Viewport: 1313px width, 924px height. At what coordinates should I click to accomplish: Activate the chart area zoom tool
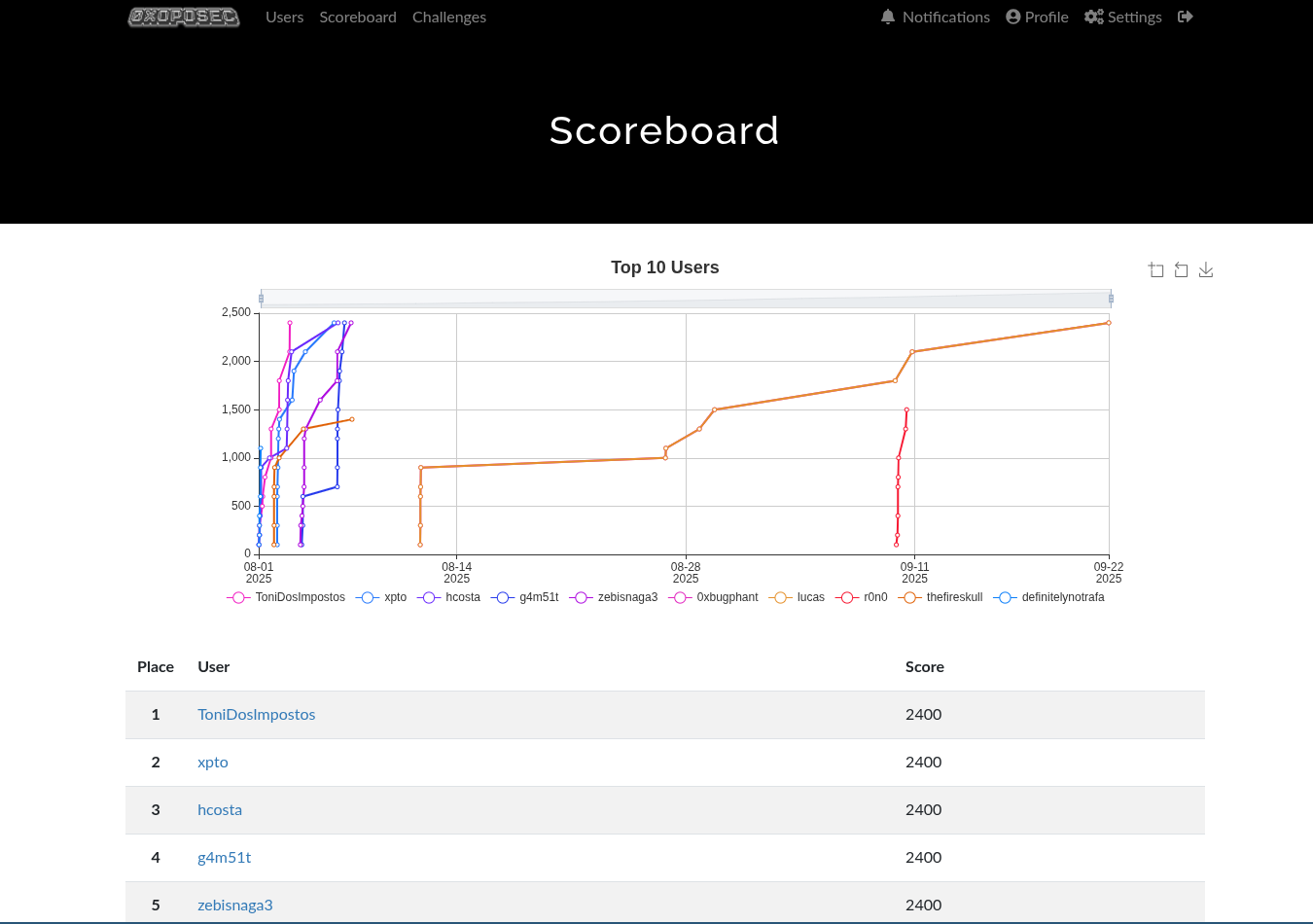tap(1155, 270)
